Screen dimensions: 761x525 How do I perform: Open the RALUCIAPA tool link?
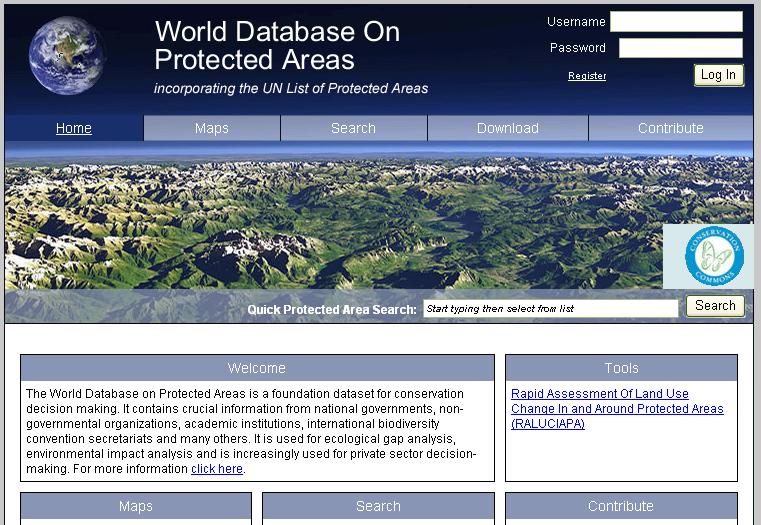coord(617,409)
